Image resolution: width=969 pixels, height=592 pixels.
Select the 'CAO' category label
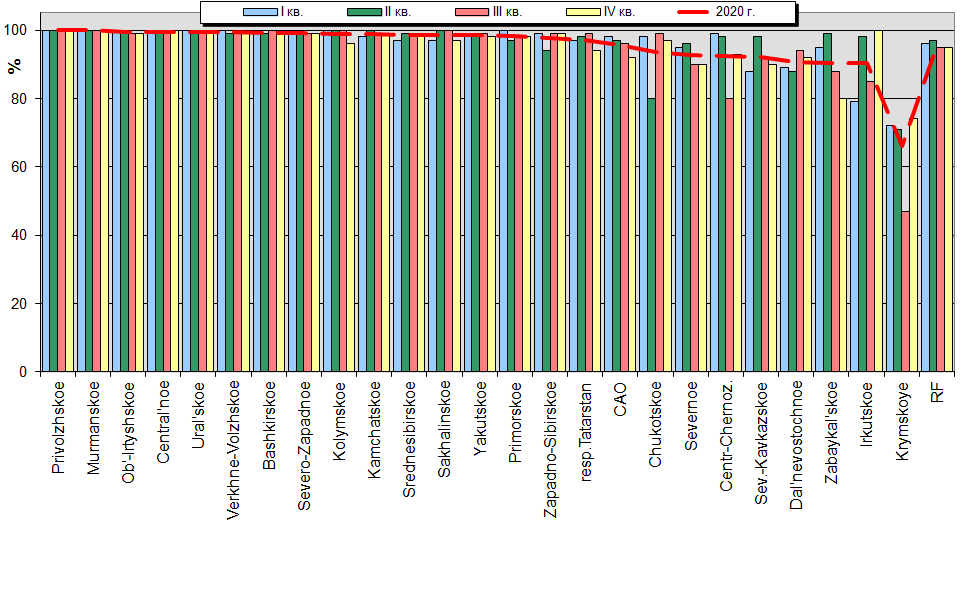(x=620, y=399)
